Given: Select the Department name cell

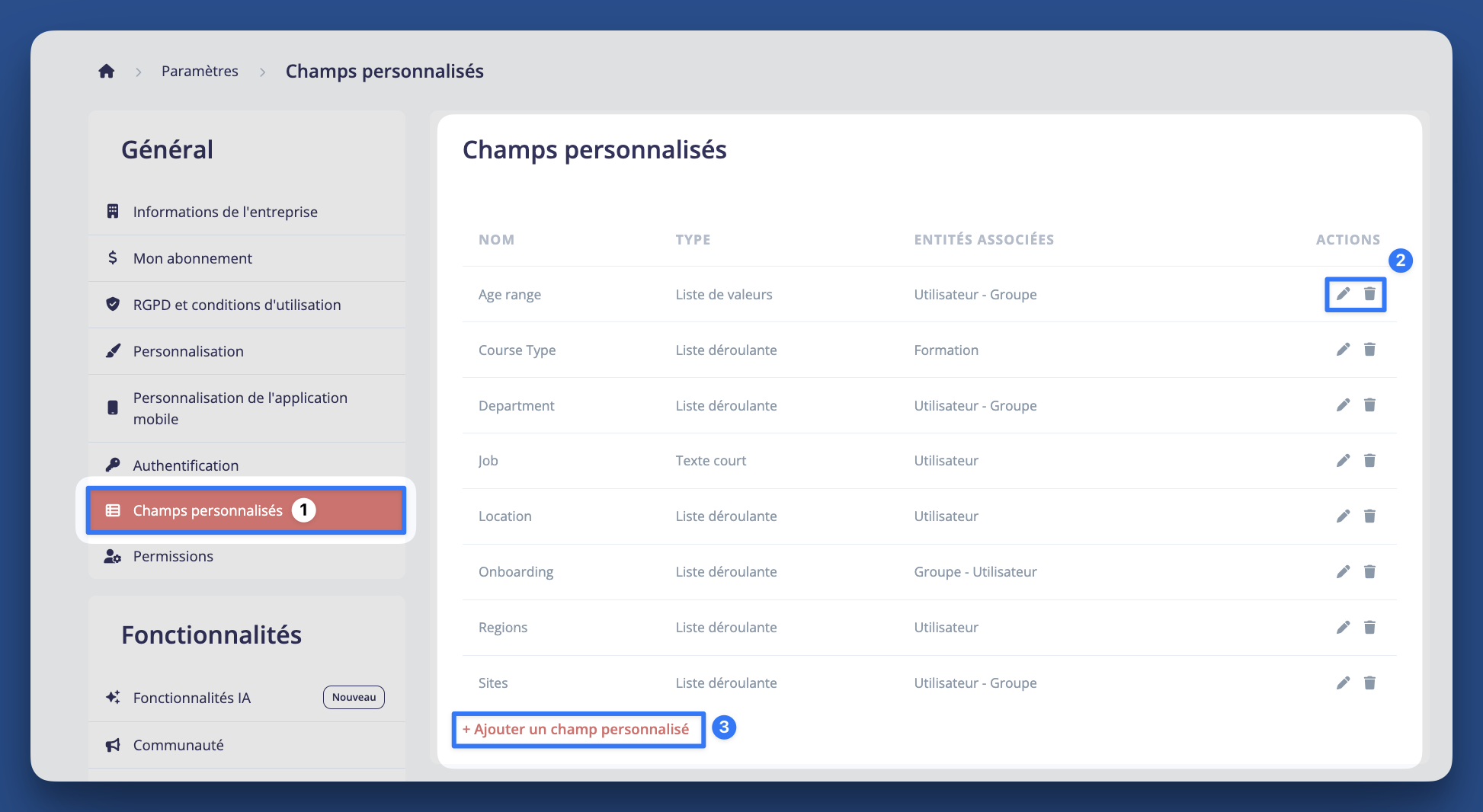Looking at the screenshot, I should (516, 405).
